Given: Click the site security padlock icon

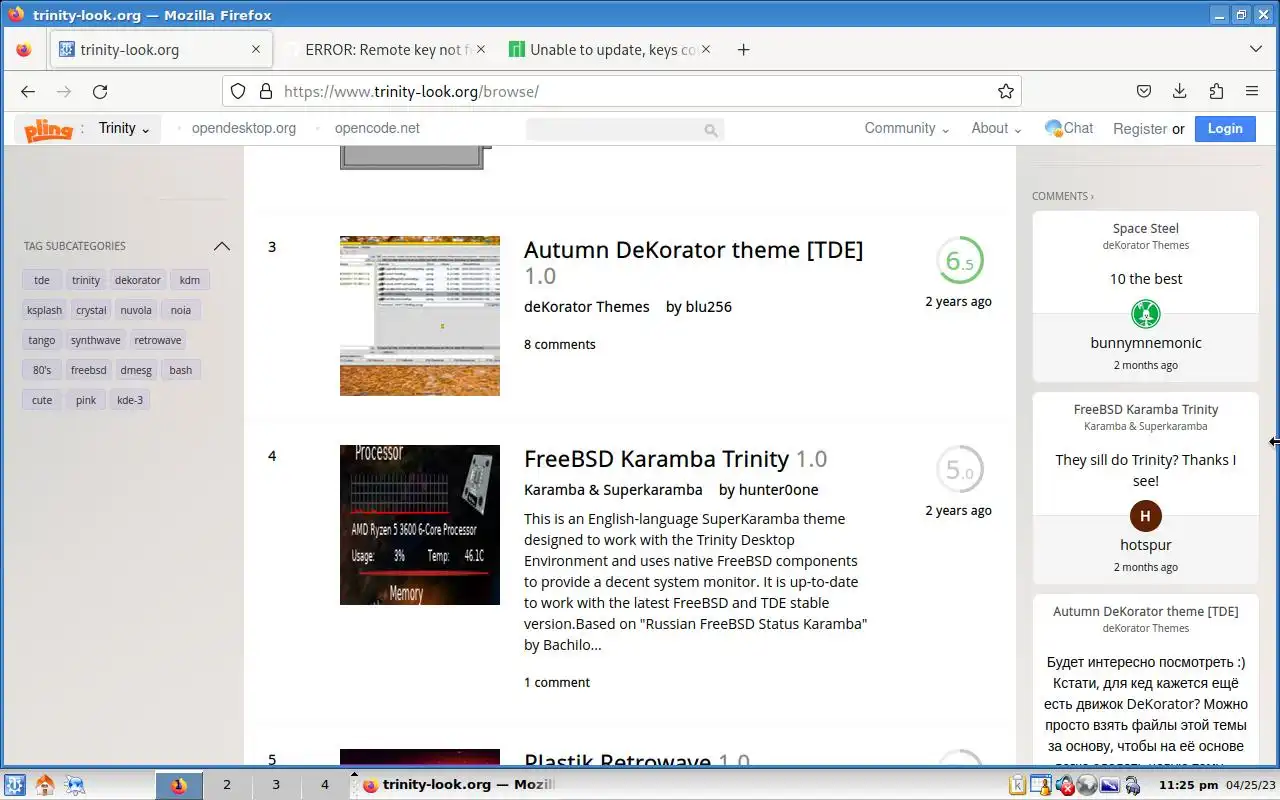Looking at the screenshot, I should [x=266, y=91].
